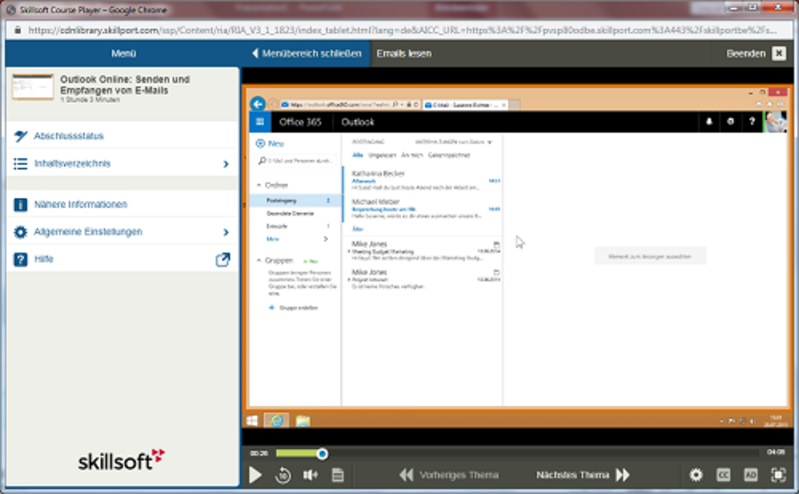This screenshot has height=494, width=799.
Task: Collapse the Ordner folder section
Action: pos(259,185)
